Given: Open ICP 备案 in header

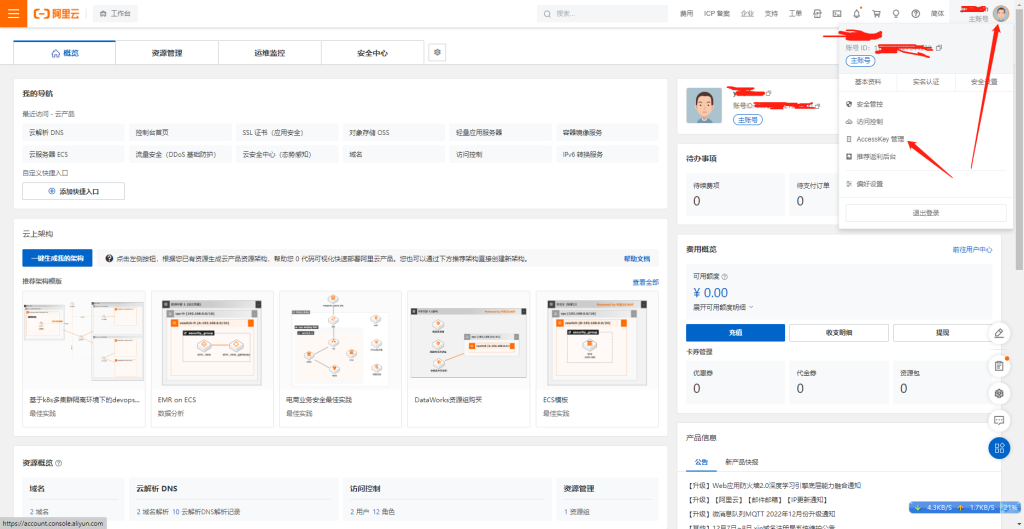Looking at the screenshot, I should (x=717, y=14).
